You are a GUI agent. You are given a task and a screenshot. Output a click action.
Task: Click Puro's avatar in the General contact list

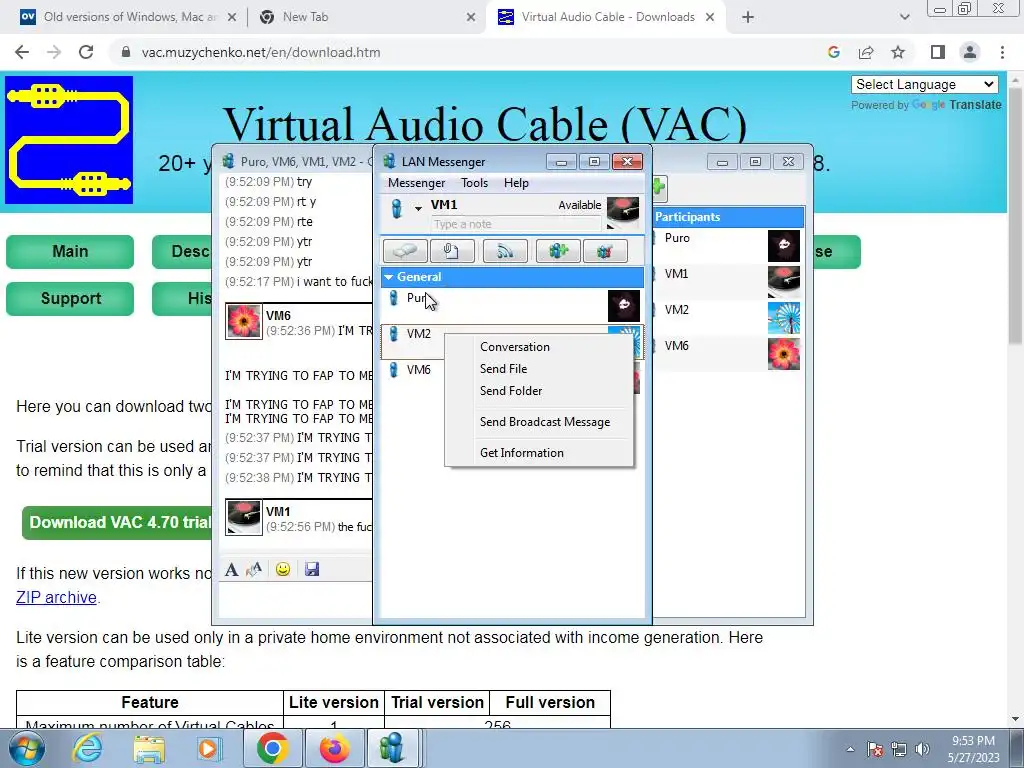point(624,306)
